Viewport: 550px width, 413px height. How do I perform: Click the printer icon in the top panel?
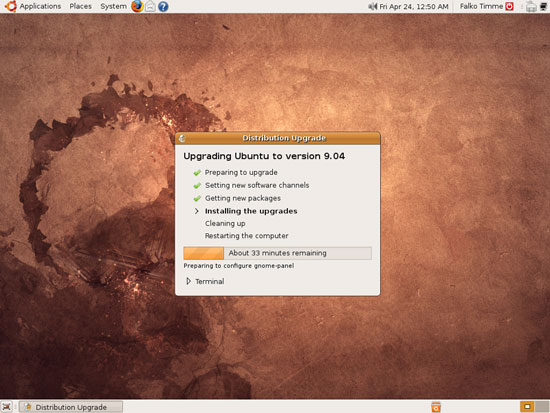(x=531, y=6)
